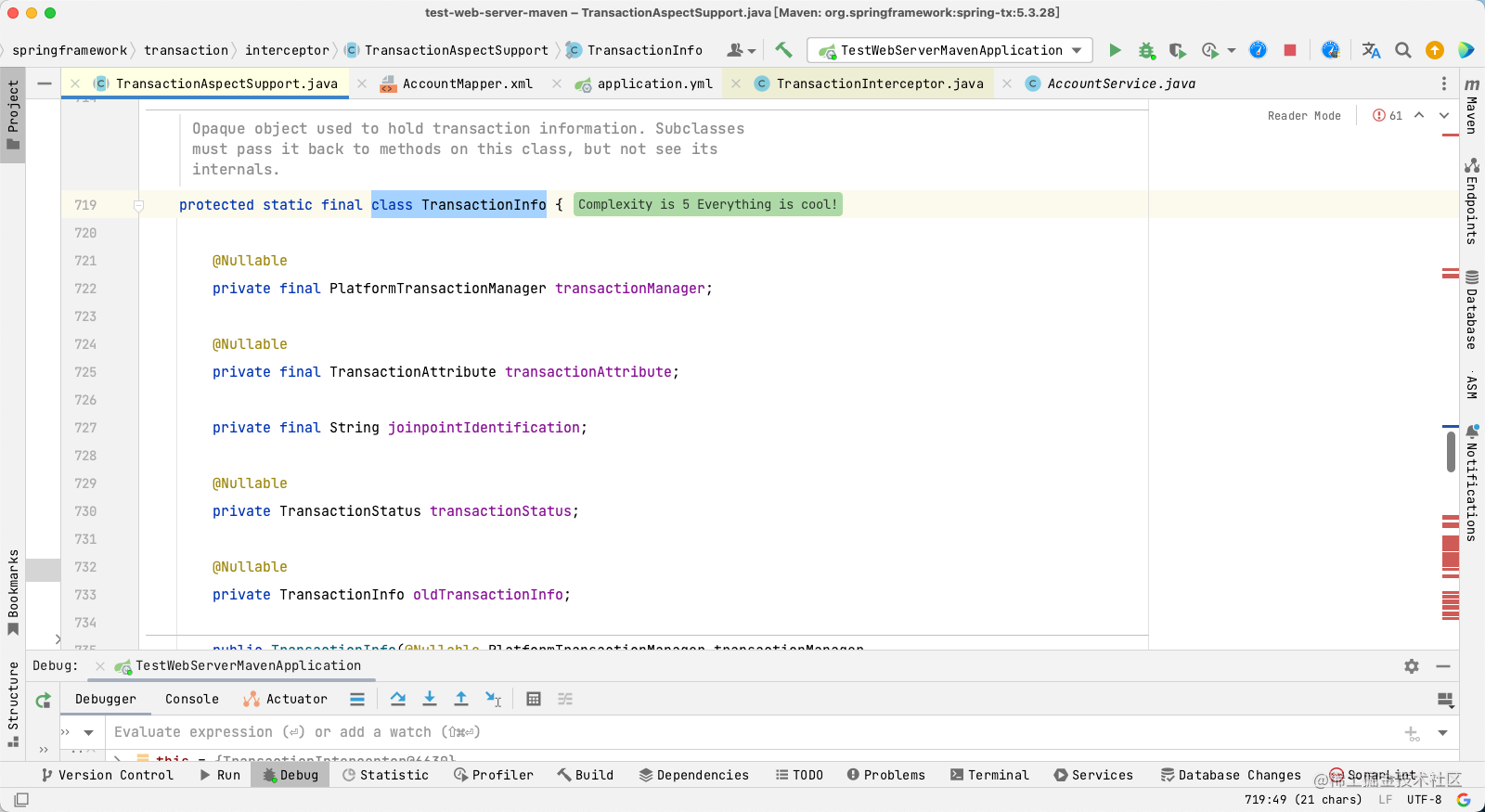Toggle tool window bars with the status bar square
Screen dimensions: 1485x812
[x=21, y=799]
